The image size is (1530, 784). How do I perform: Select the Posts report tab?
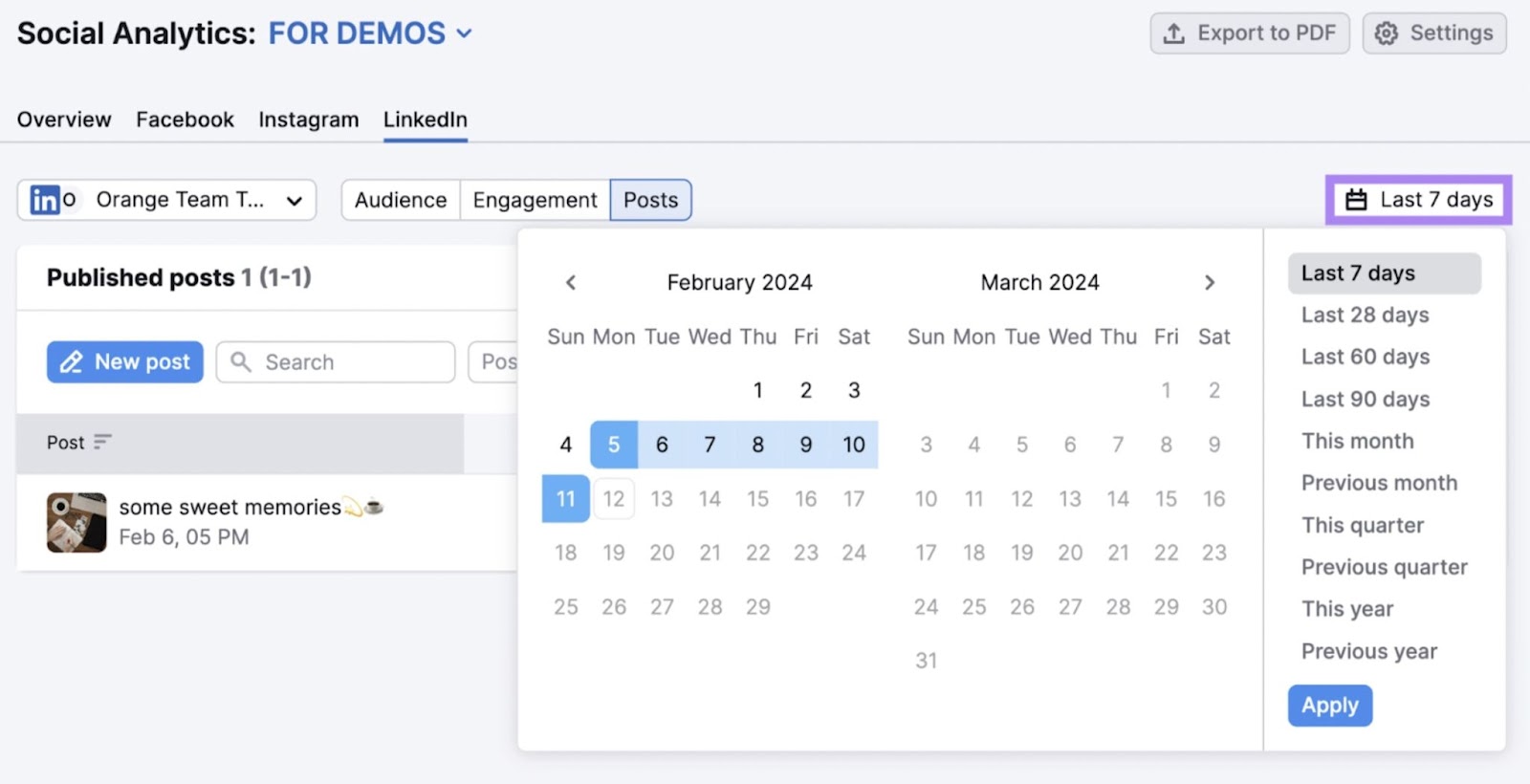coord(651,200)
